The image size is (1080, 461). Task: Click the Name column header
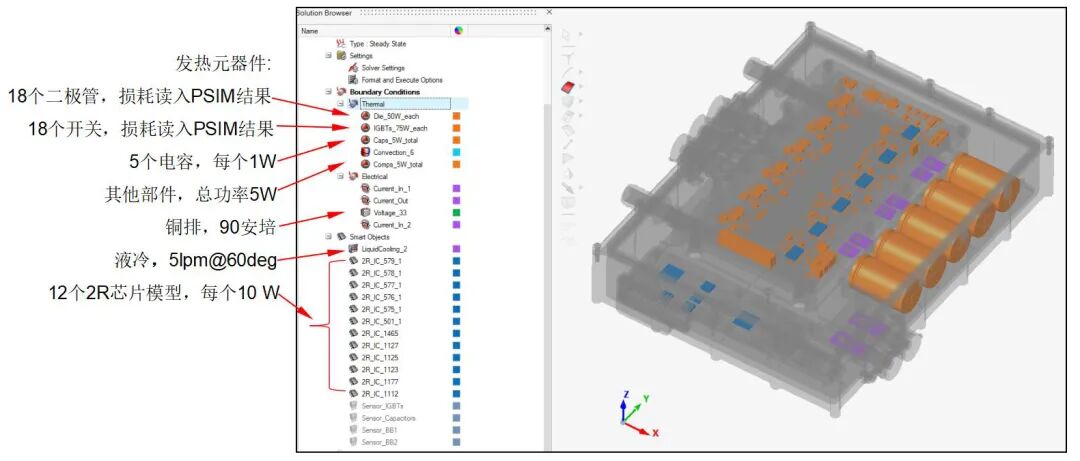(375, 30)
